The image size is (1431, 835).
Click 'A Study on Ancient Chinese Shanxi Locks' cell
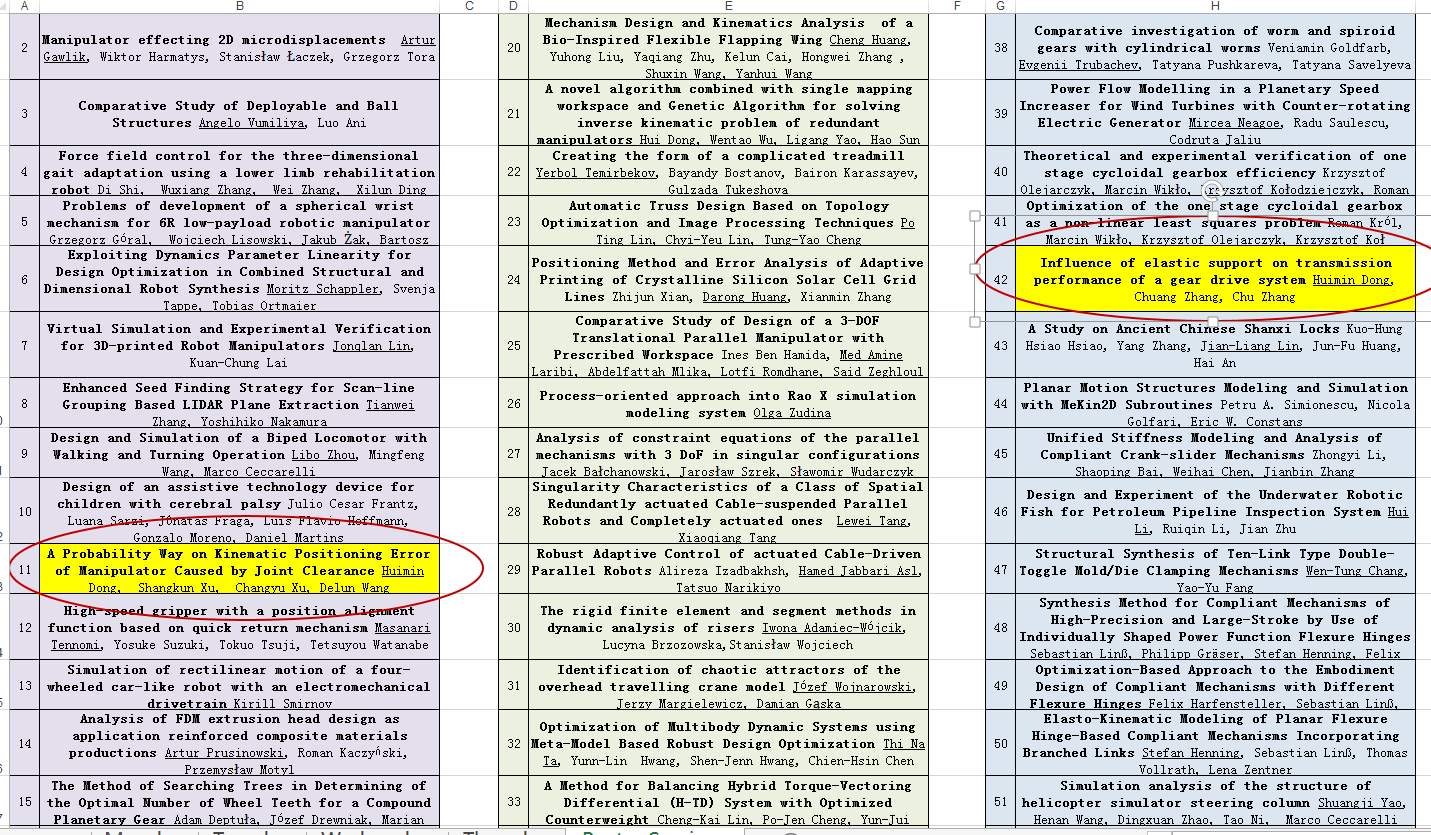pos(1215,345)
